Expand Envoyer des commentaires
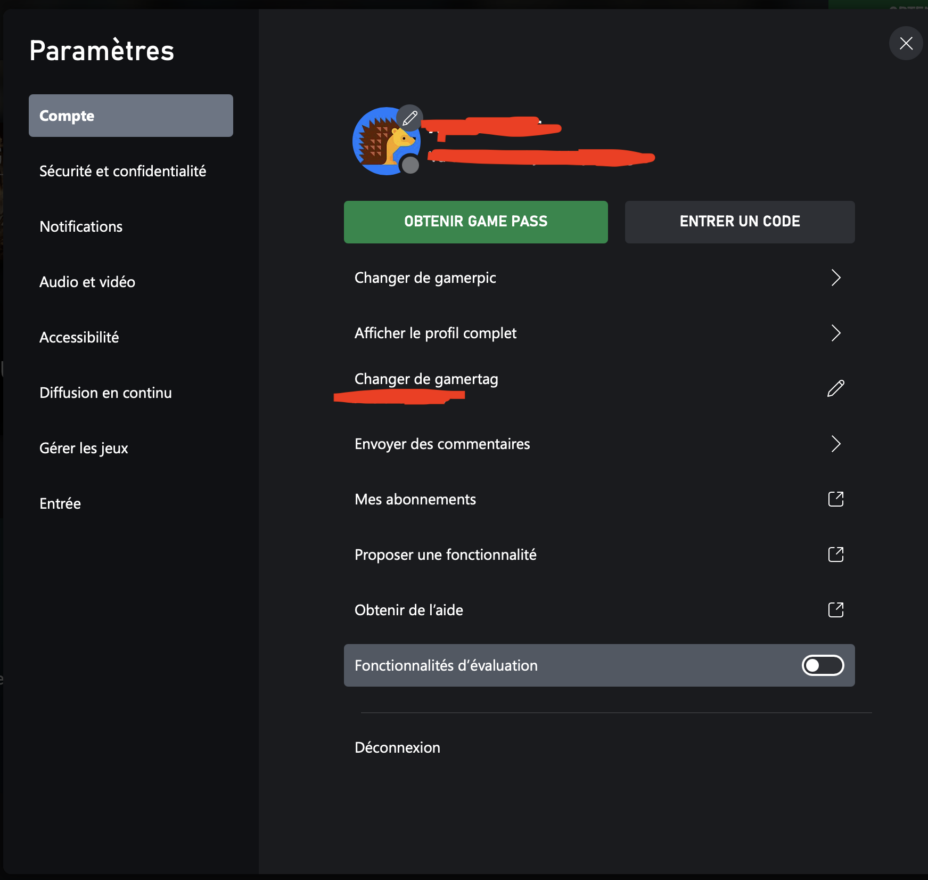Image resolution: width=928 pixels, height=880 pixels. 599,443
